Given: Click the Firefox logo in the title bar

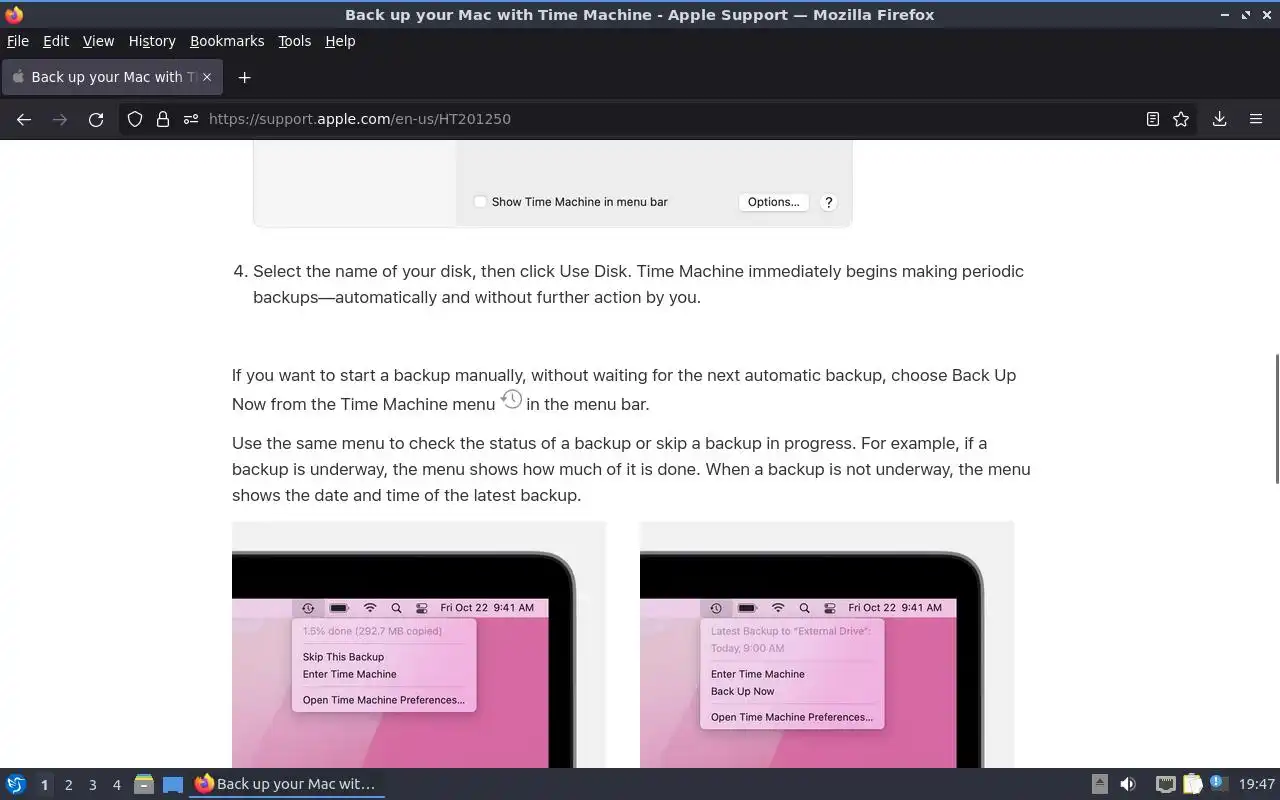Looking at the screenshot, I should [x=14, y=15].
